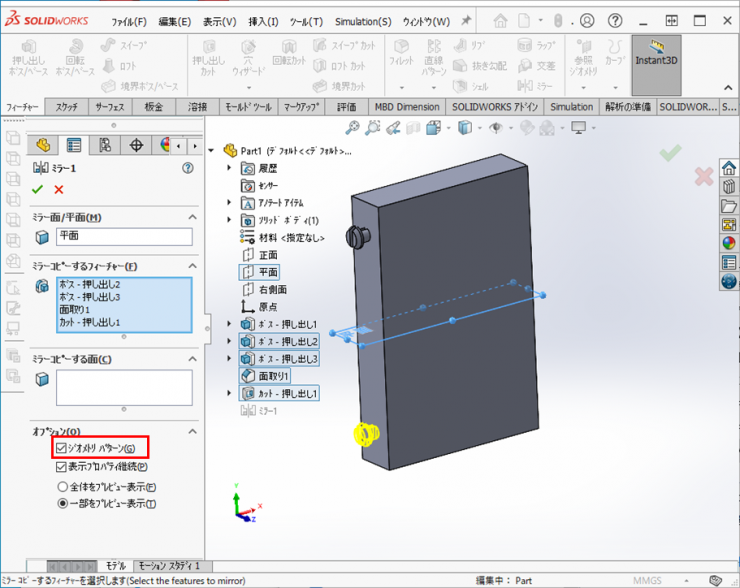Open the 挿入(I) menu

coord(264,21)
